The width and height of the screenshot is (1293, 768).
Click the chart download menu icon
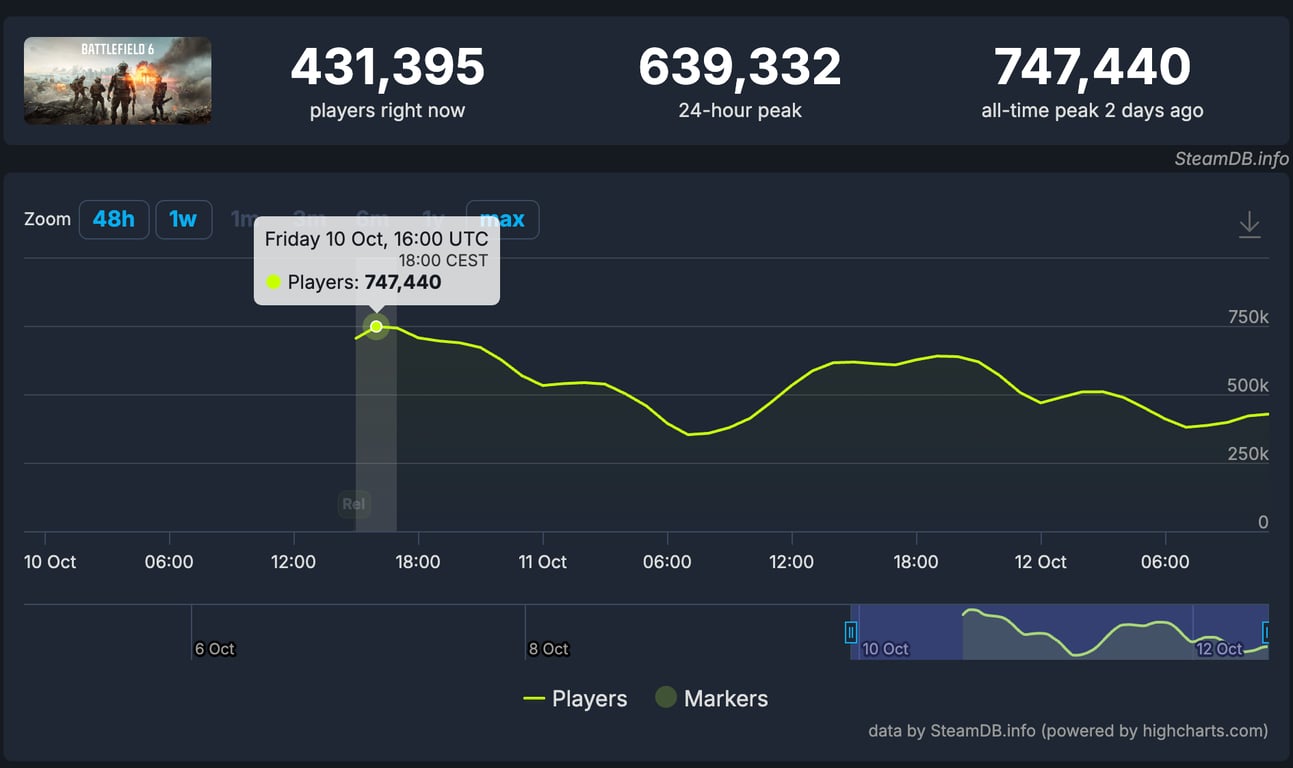(1249, 224)
